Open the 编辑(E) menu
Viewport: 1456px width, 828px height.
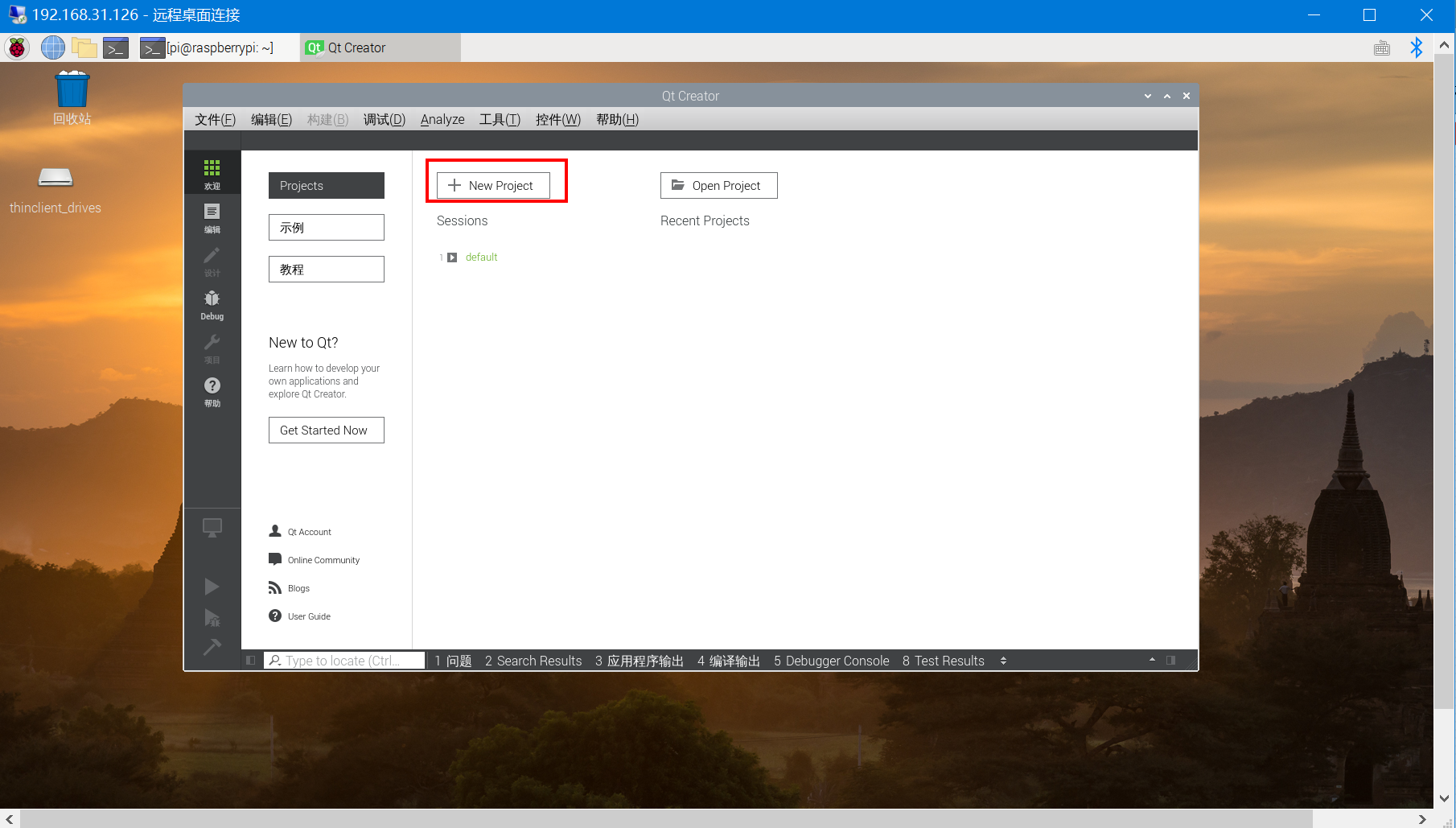271,119
